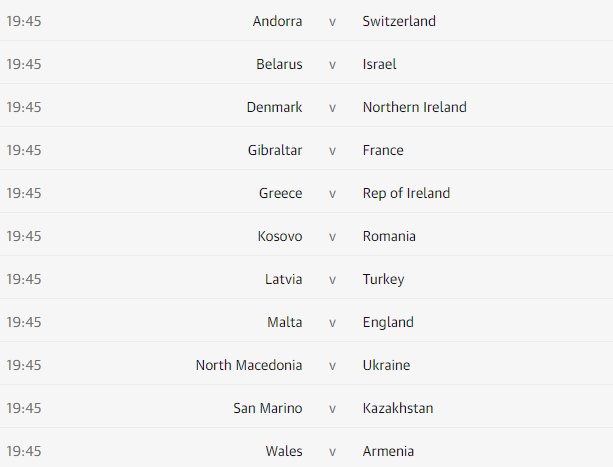Select North Macedonia team name

(249, 365)
